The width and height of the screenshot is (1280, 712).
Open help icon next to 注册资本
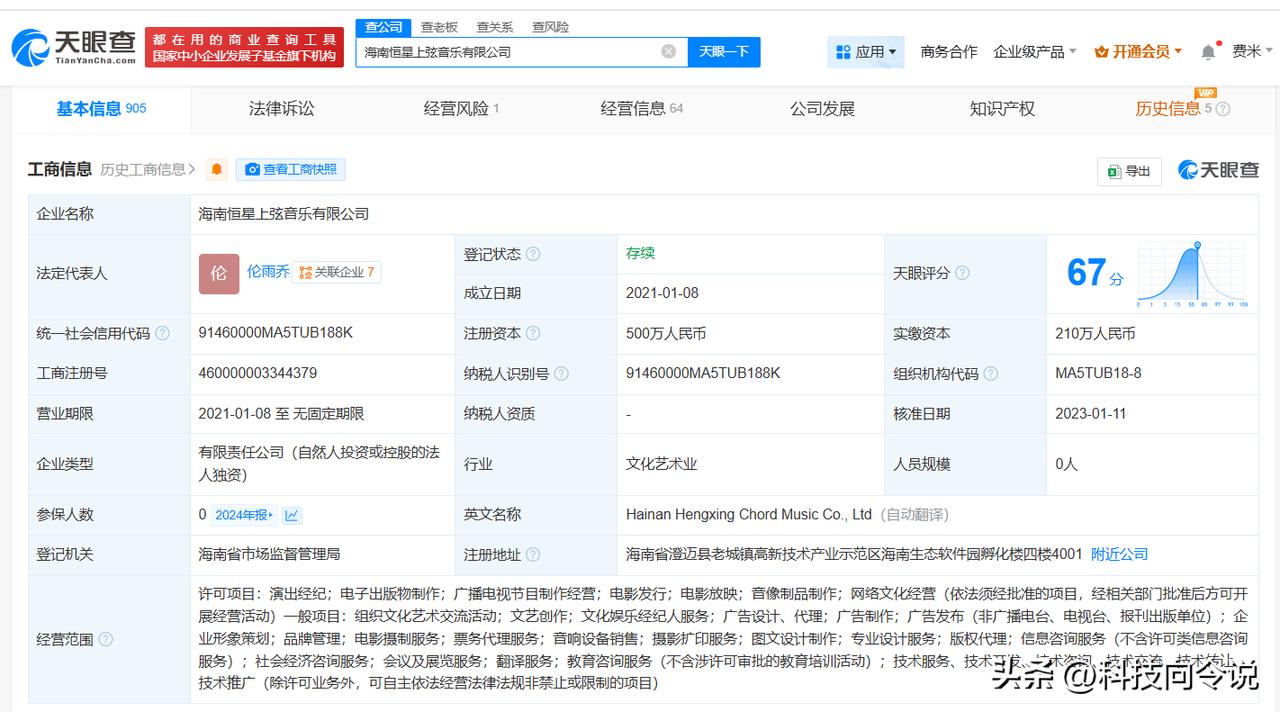pos(533,333)
